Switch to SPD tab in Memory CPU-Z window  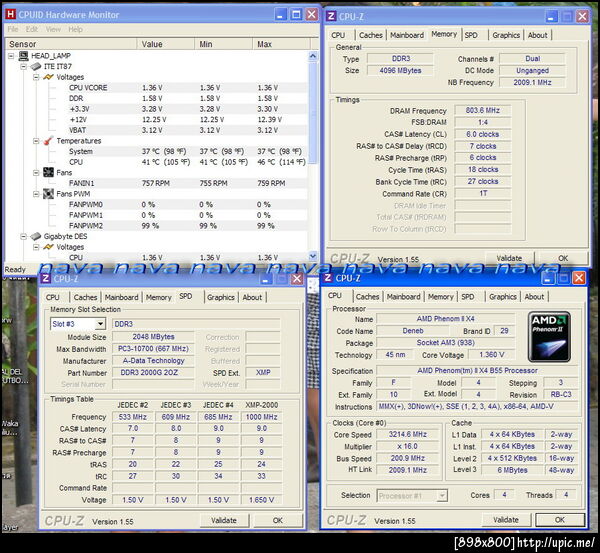coord(471,35)
